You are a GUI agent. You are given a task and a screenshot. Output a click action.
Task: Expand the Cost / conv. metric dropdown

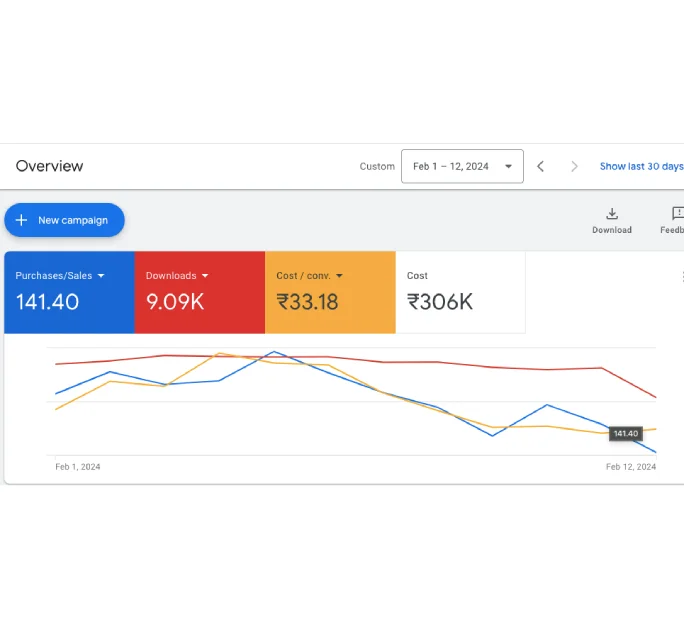click(x=339, y=276)
